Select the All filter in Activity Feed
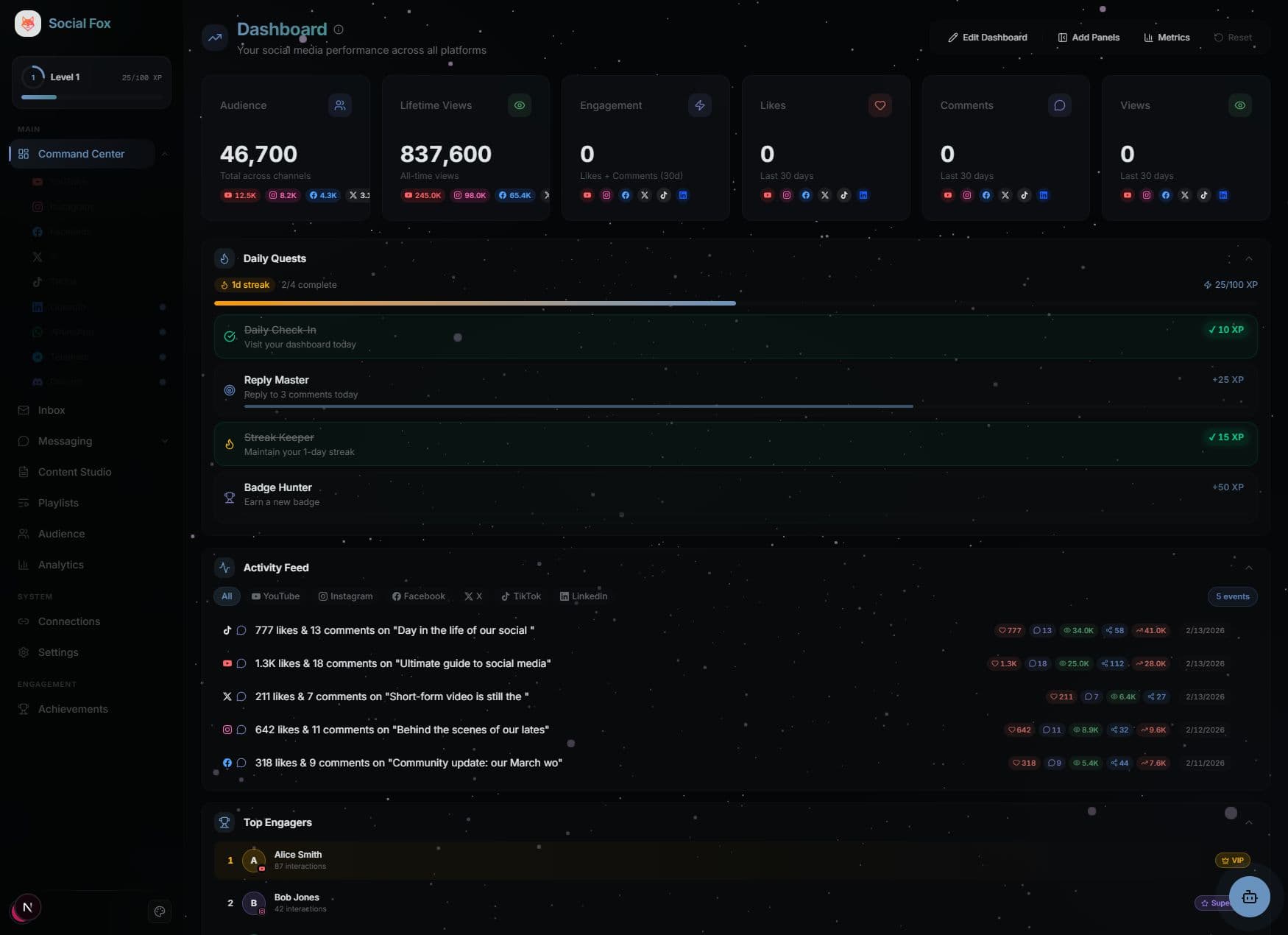 pyautogui.click(x=227, y=596)
